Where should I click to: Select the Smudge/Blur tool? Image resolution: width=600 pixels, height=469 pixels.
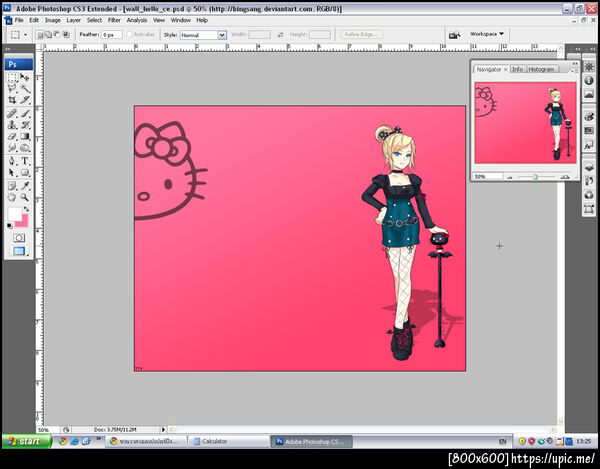coord(12,147)
